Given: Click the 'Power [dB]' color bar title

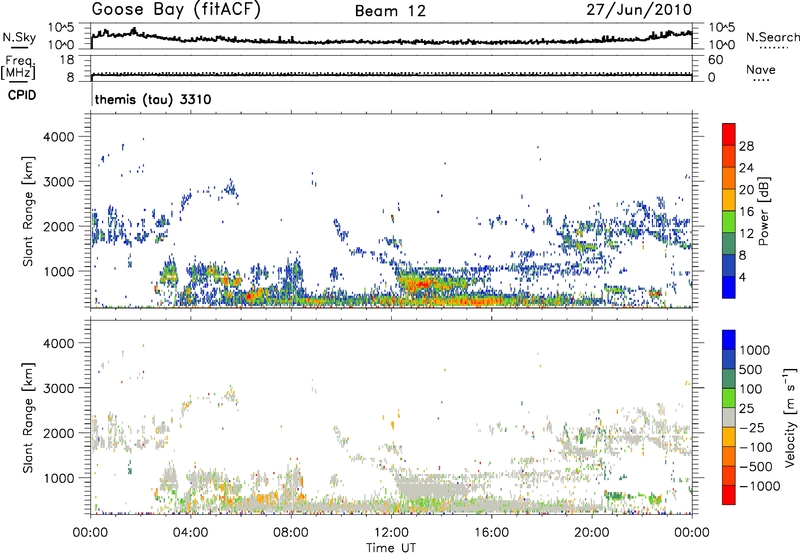Looking at the screenshot, I should [764, 211].
